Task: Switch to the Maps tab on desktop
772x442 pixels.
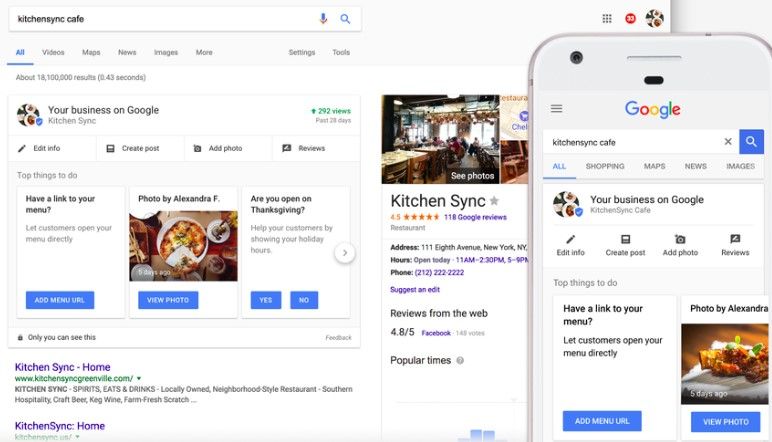Action: (91, 52)
